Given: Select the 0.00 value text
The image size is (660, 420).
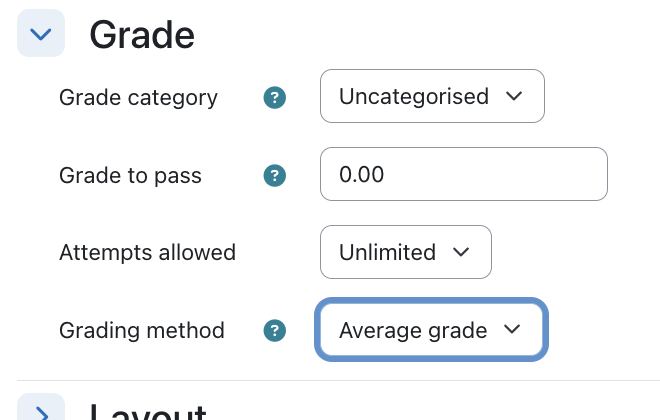Looking at the screenshot, I should point(362,174).
